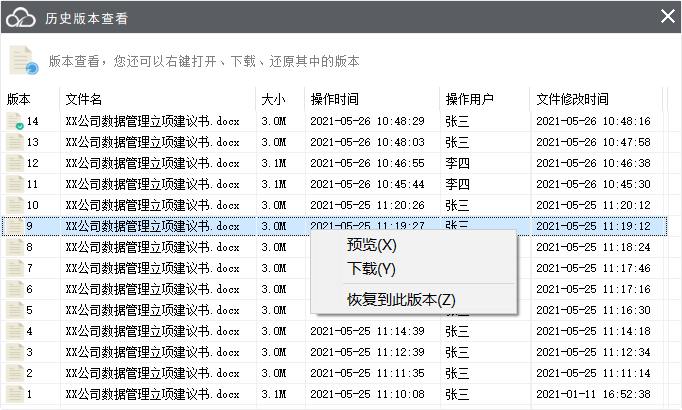Click modified time 2021-05-25 11:16:30
Screen dimensions: 682x410
click(x=593, y=310)
